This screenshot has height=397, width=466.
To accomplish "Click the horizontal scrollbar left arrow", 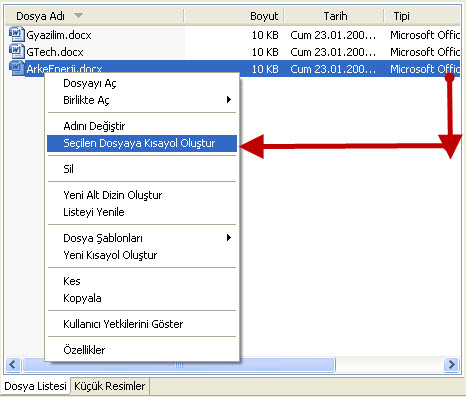I will (x=13, y=364).
